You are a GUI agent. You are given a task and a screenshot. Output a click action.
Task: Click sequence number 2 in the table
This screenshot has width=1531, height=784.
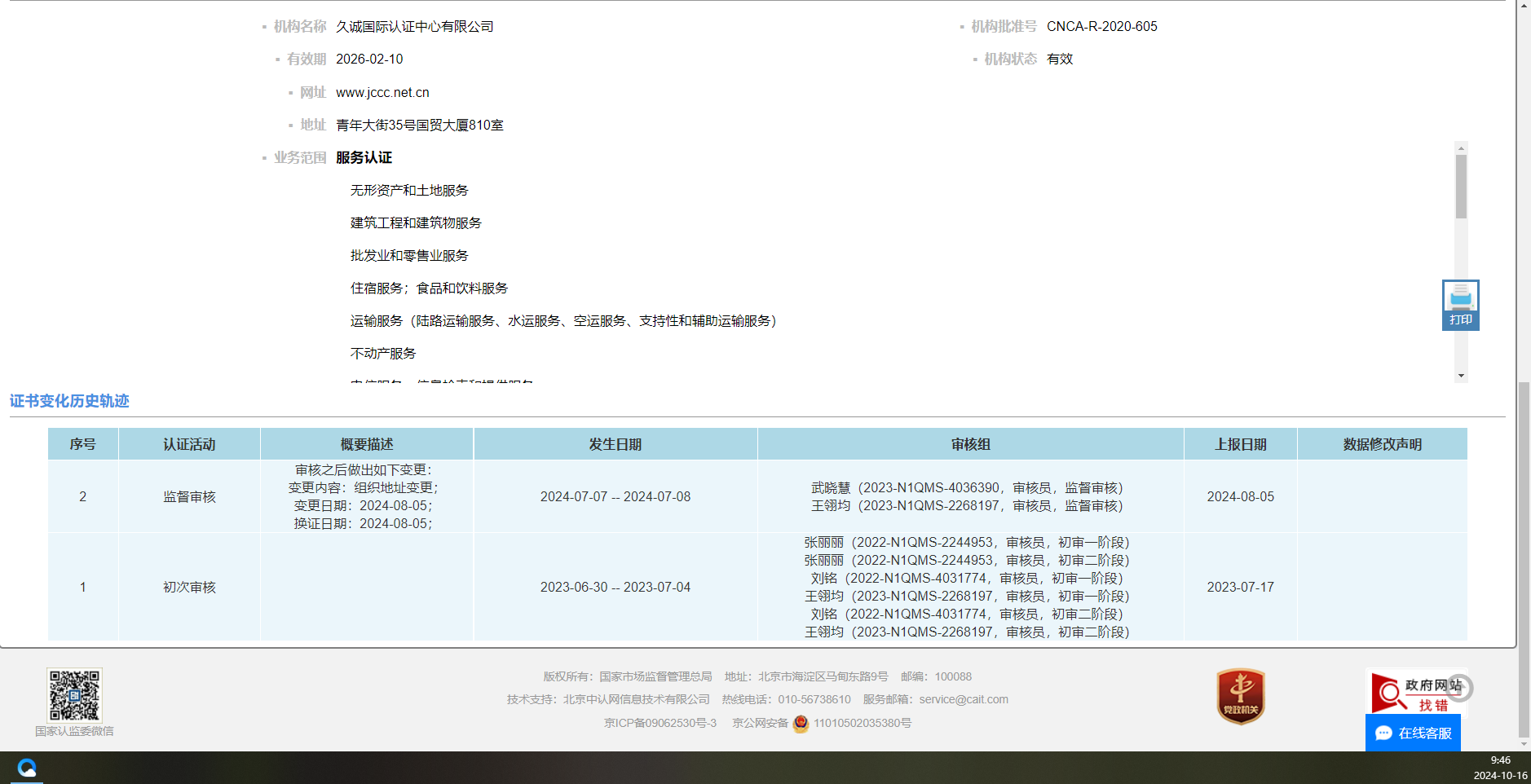coord(83,496)
